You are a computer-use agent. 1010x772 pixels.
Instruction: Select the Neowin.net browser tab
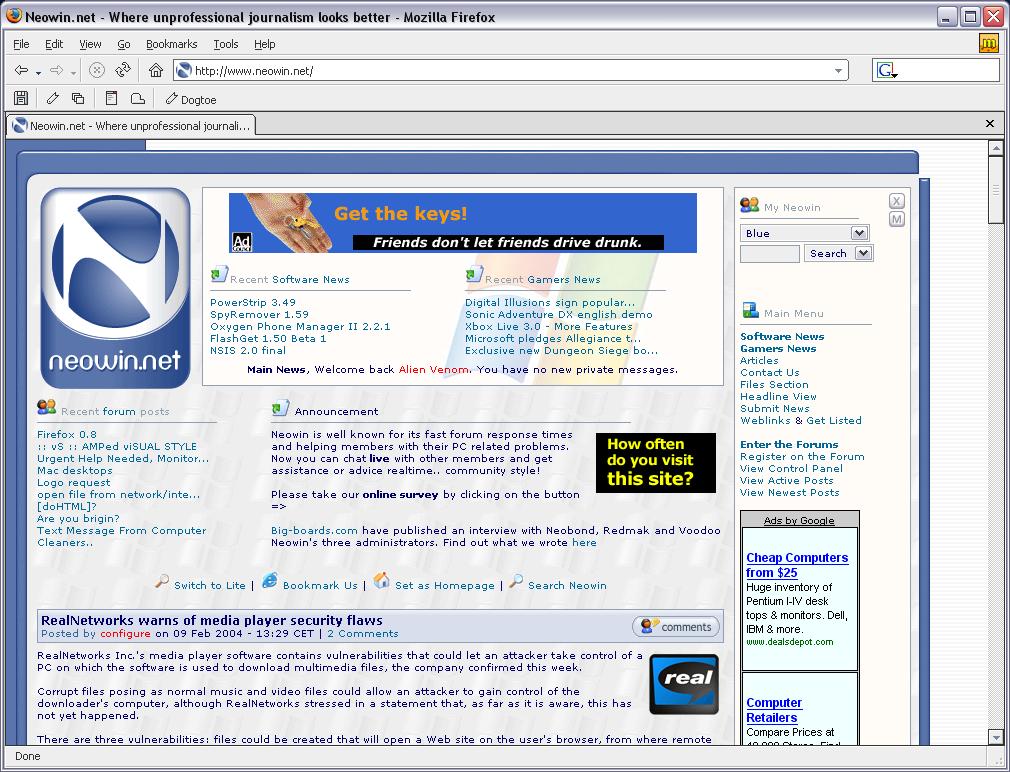click(131, 126)
